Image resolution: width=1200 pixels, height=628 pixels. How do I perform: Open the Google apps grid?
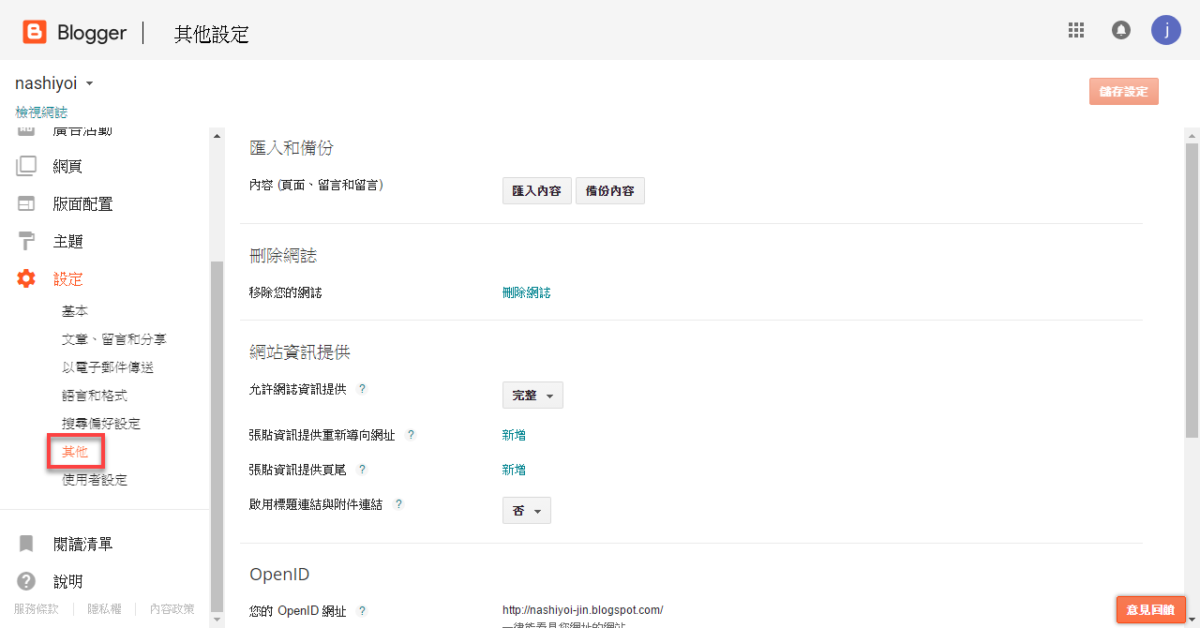[1076, 30]
